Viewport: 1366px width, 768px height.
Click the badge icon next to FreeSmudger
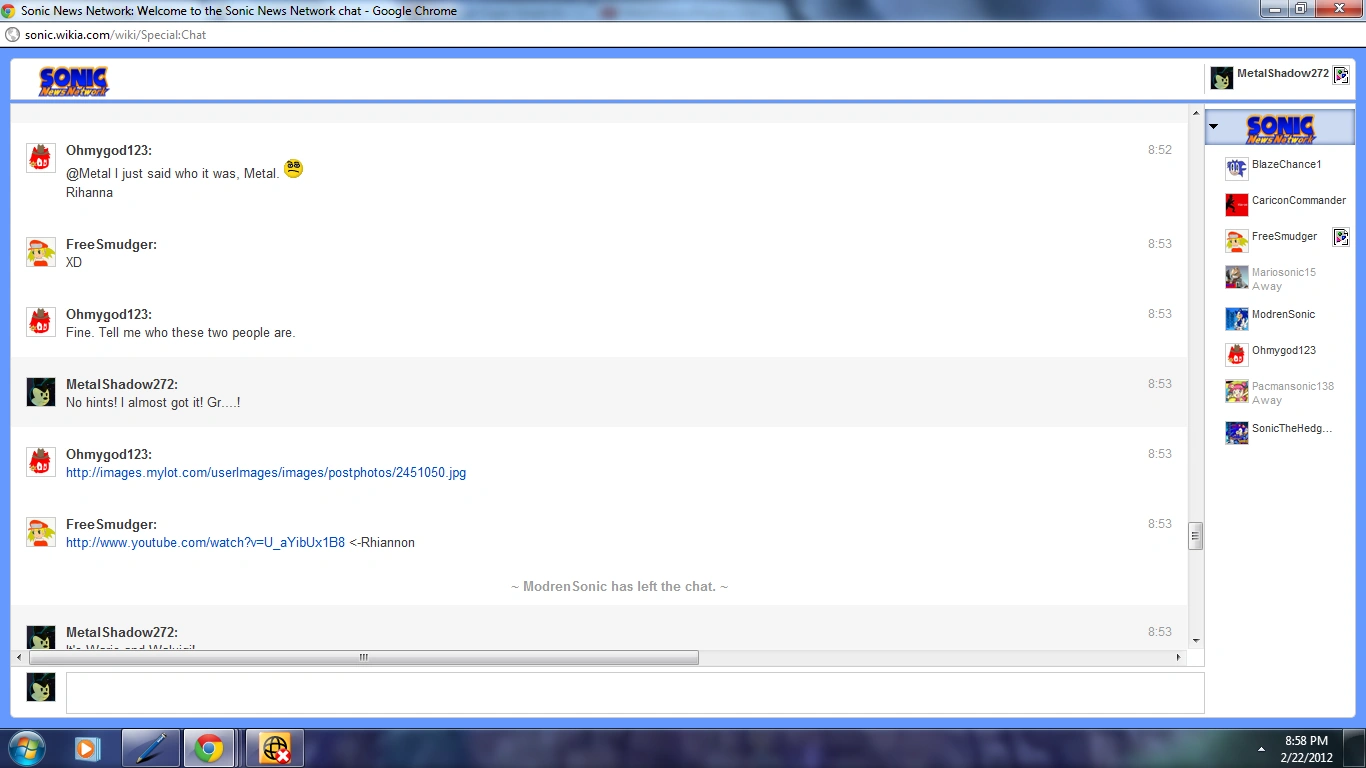(x=1341, y=237)
